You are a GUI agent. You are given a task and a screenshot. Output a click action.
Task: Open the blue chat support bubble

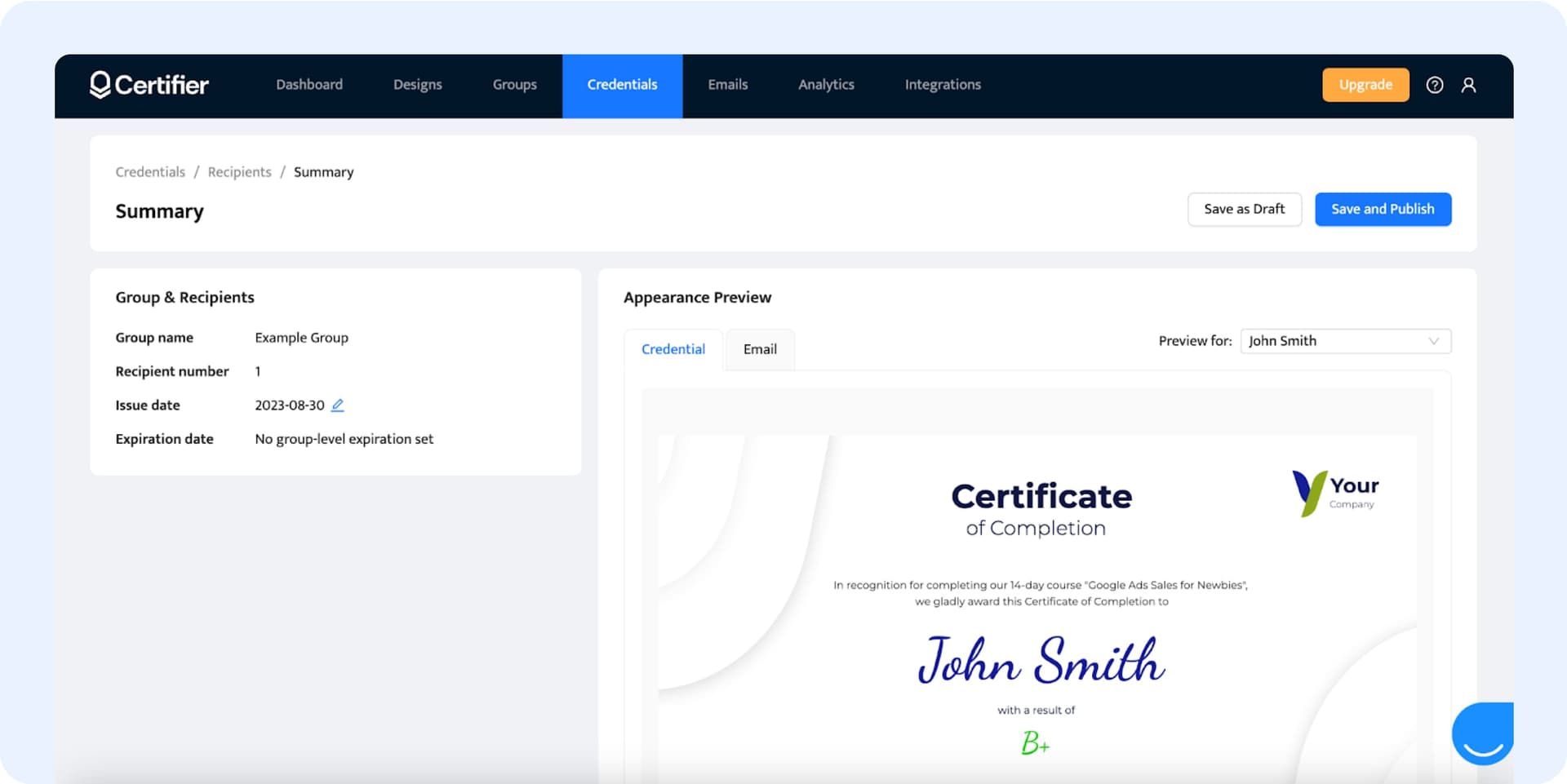tap(1482, 733)
